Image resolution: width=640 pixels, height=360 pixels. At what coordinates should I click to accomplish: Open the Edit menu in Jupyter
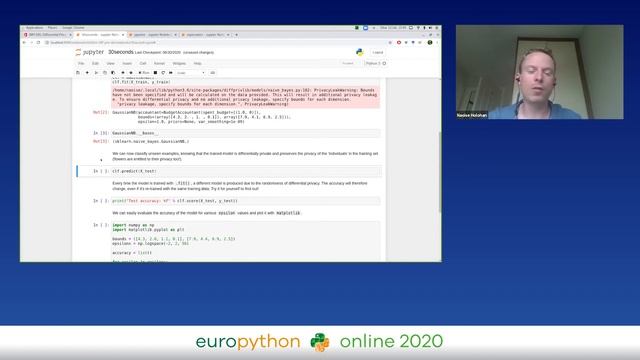pyautogui.click(x=95, y=63)
